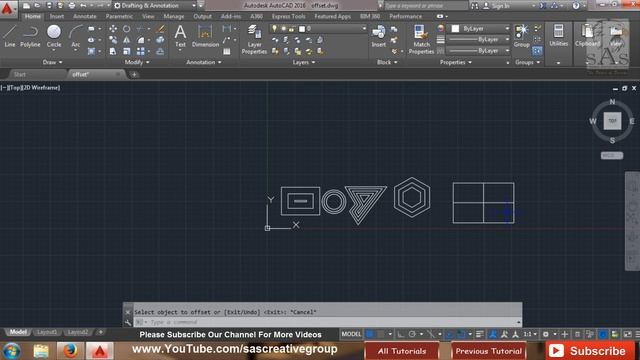640x360 pixels.
Task: Toggle lineweight display in status bar
Action: pyautogui.click(x=480, y=334)
